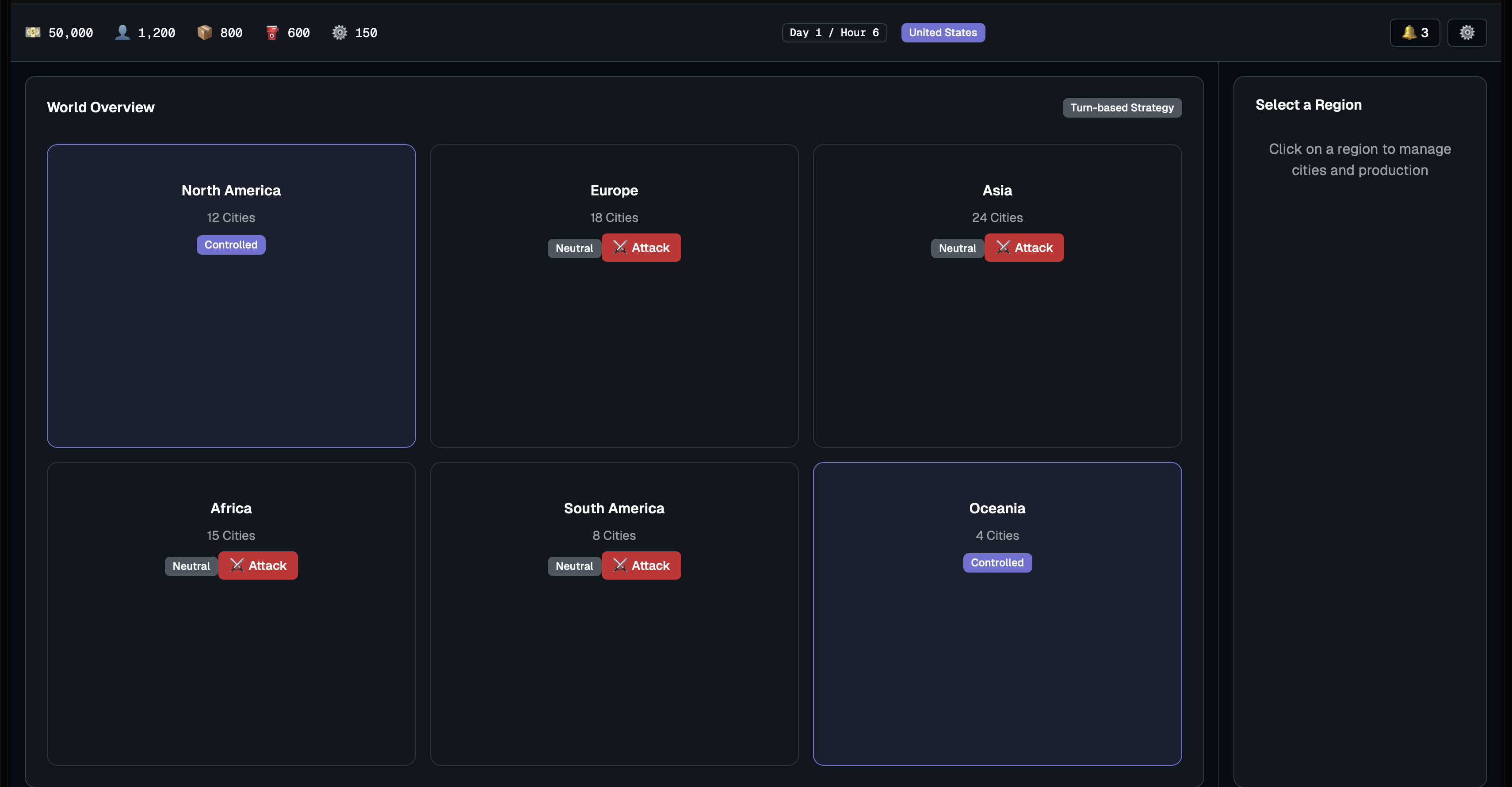The width and height of the screenshot is (1512, 787).
Task: Click South America's Neutral status badge
Action: click(574, 566)
